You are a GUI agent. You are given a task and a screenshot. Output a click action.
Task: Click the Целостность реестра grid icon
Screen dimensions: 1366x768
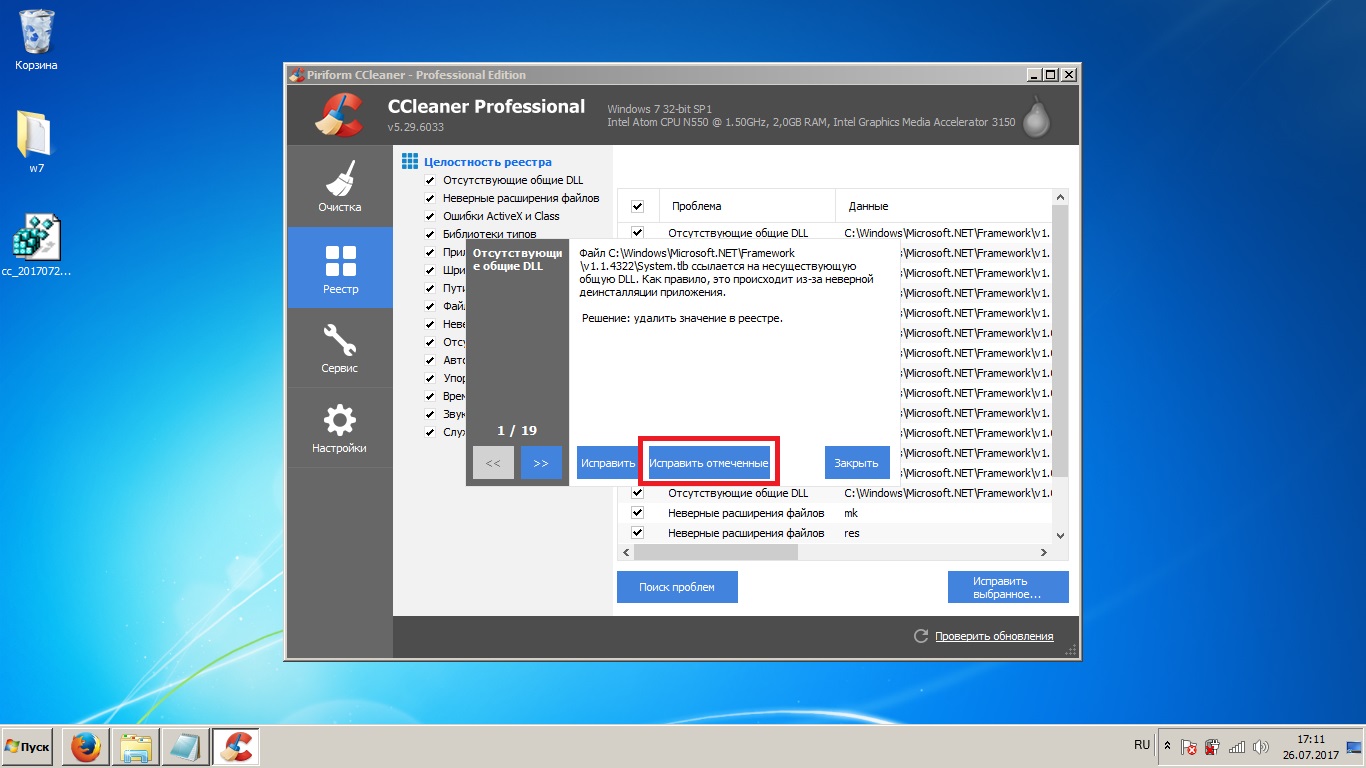[409, 161]
